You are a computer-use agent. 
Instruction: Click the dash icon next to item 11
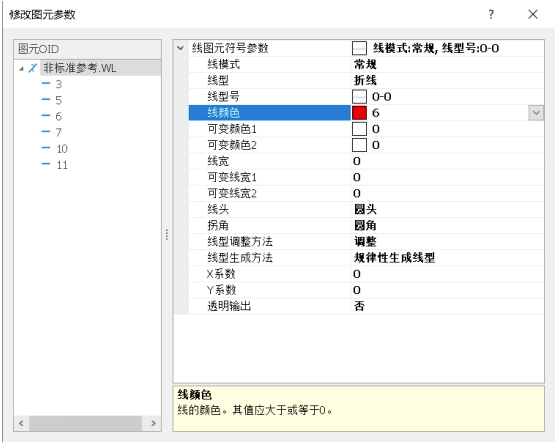point(46,165)
